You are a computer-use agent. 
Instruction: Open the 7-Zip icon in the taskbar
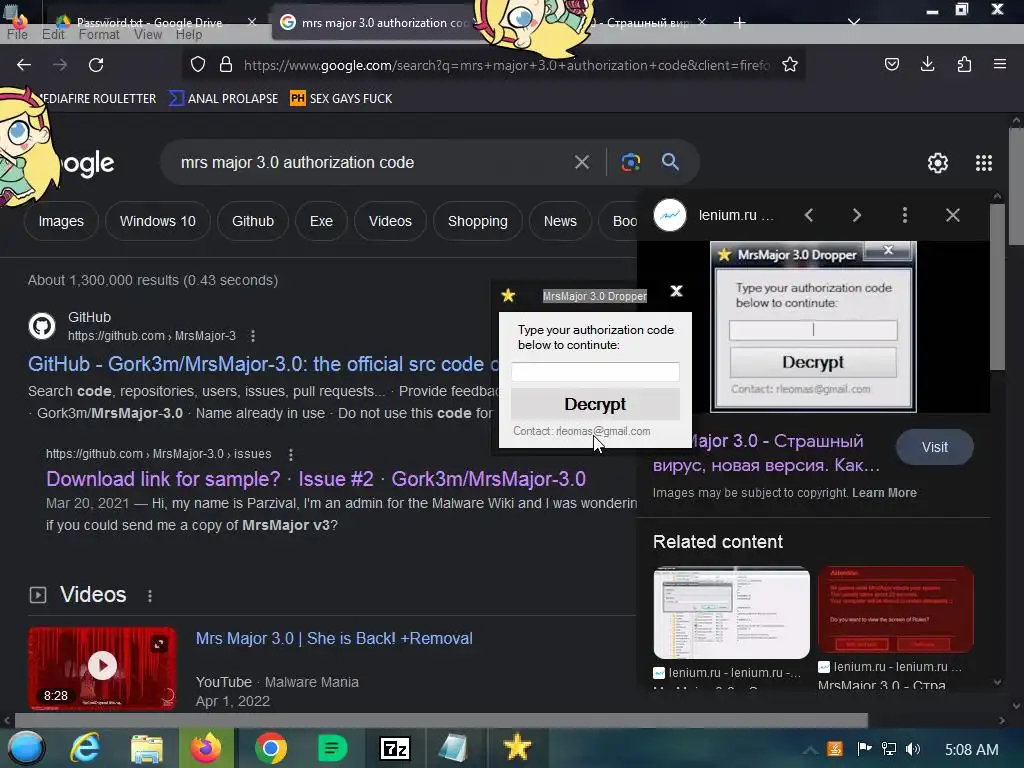394,748
